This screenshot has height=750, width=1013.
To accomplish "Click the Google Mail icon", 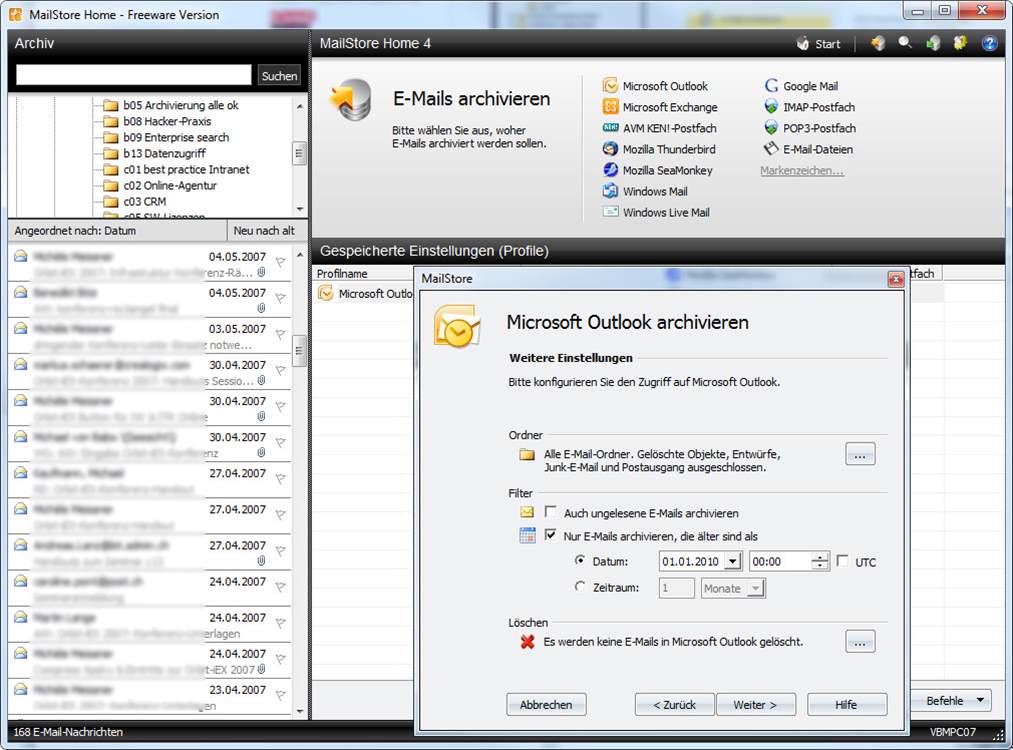I will click(771, 85).
